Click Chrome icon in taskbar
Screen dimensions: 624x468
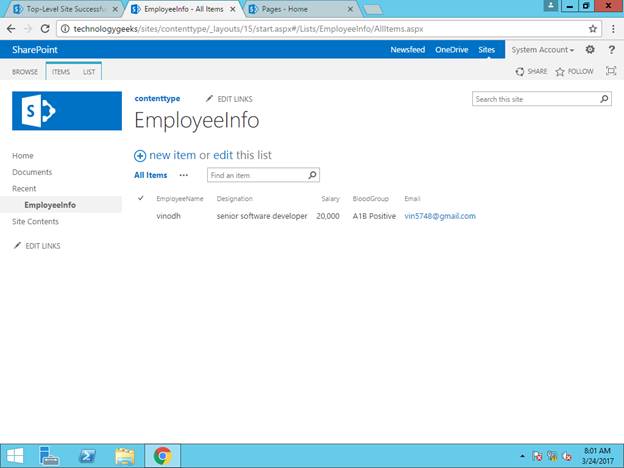163,456
